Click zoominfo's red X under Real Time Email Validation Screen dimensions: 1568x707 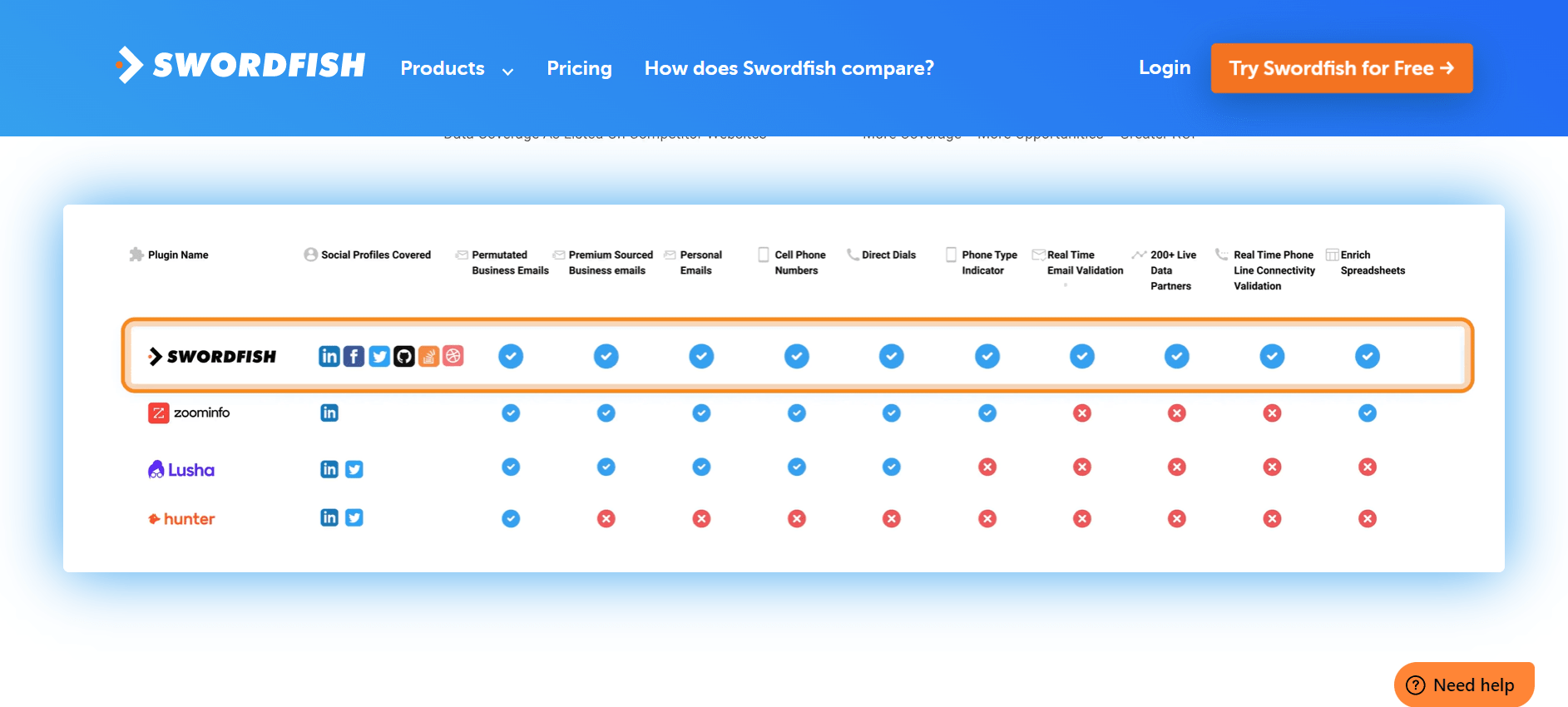(1081, 412)
